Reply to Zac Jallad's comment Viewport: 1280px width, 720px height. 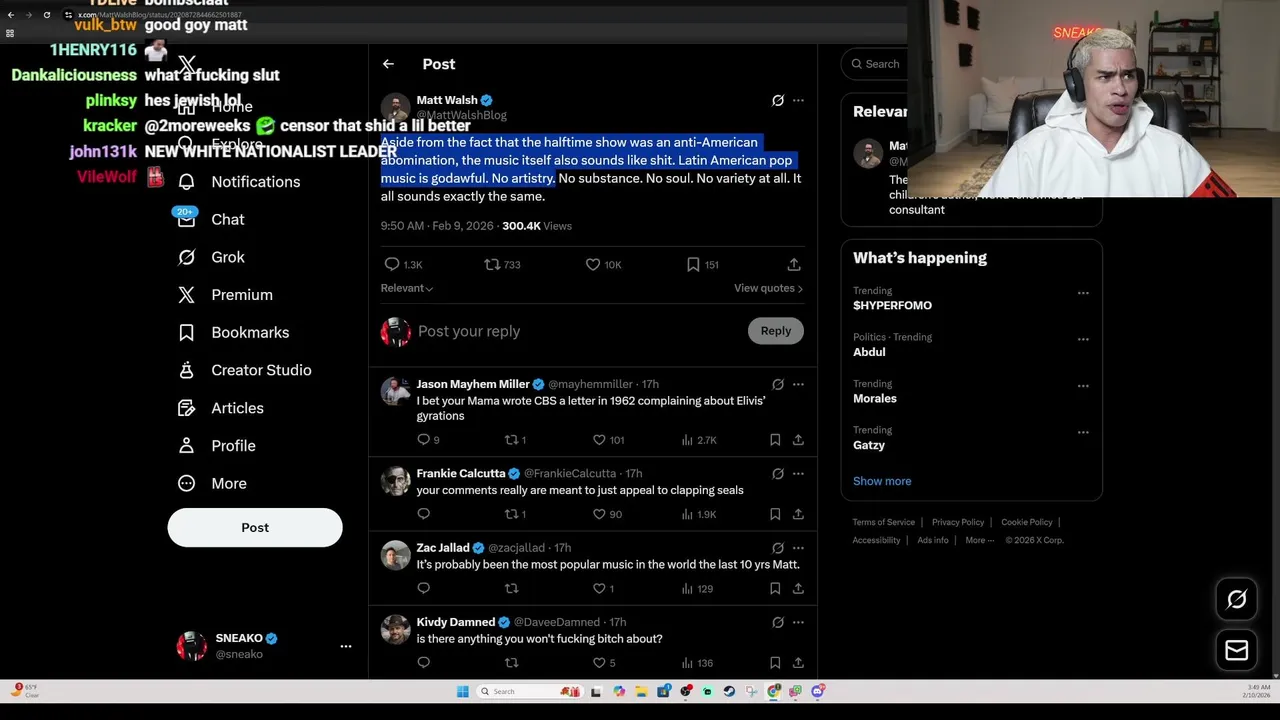coord(423,588)
